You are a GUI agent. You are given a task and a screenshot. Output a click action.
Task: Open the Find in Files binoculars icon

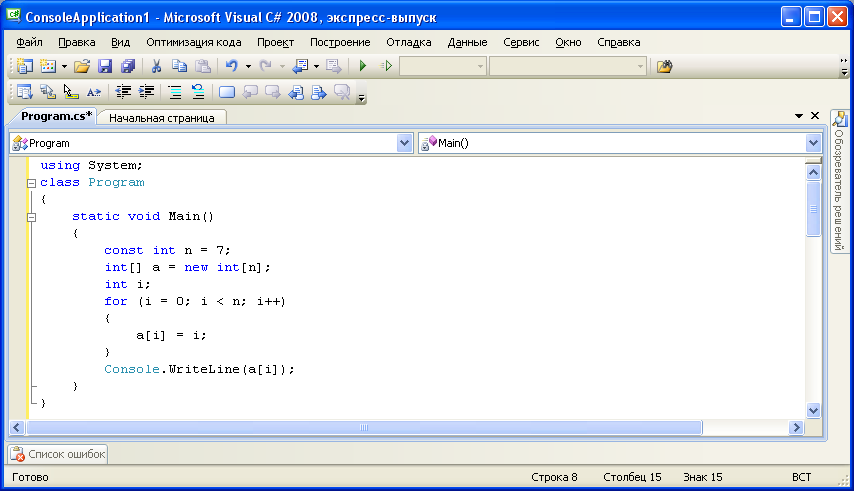point(664,66)
